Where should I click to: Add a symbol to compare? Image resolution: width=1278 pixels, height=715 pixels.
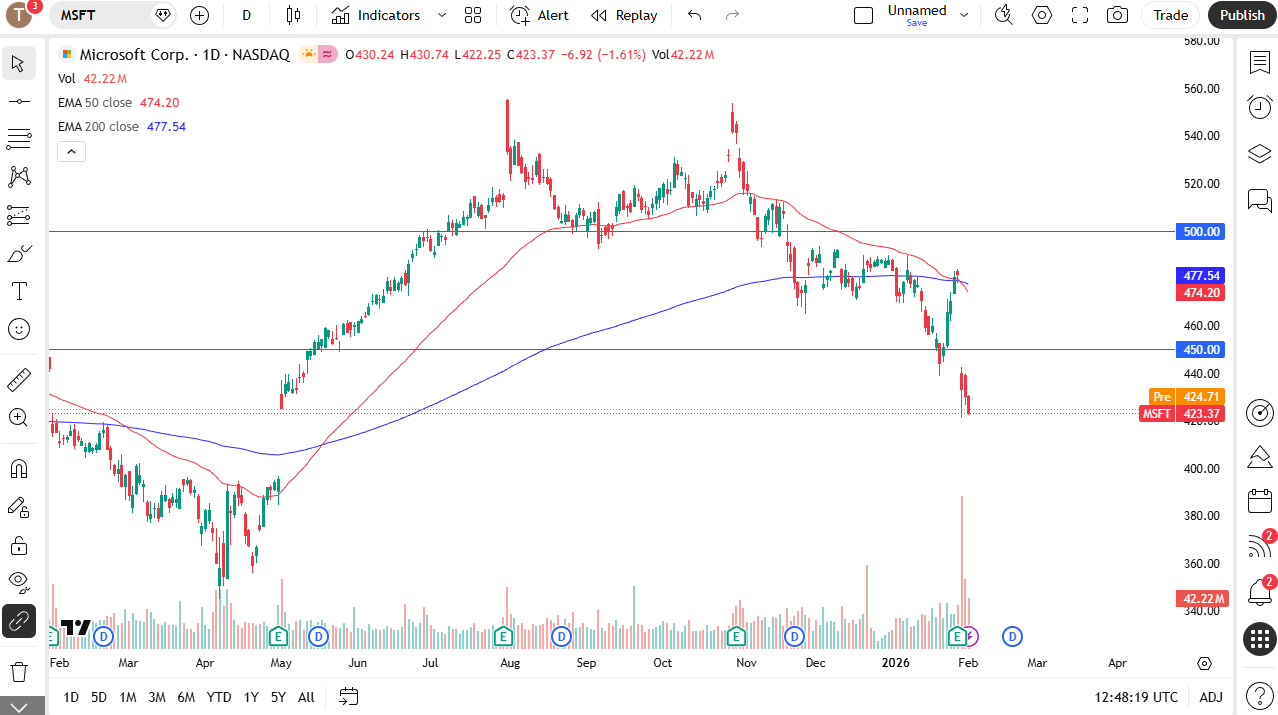pos(199,15)
